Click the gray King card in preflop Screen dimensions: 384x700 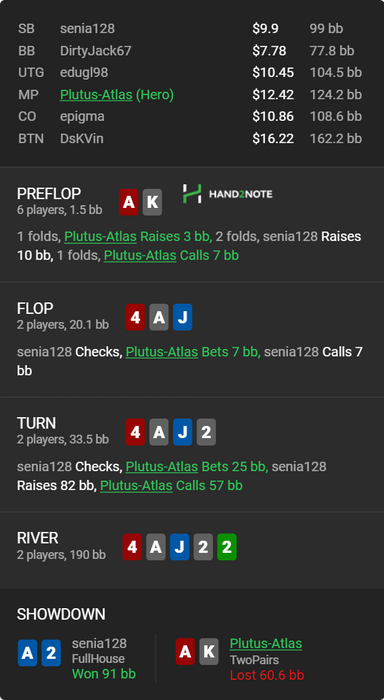tap(152, 202)
